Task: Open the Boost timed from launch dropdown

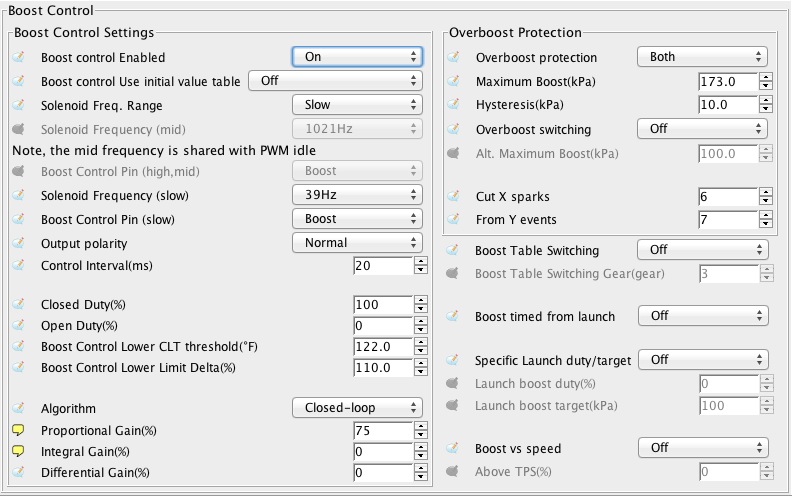Action: coord(702,316)
